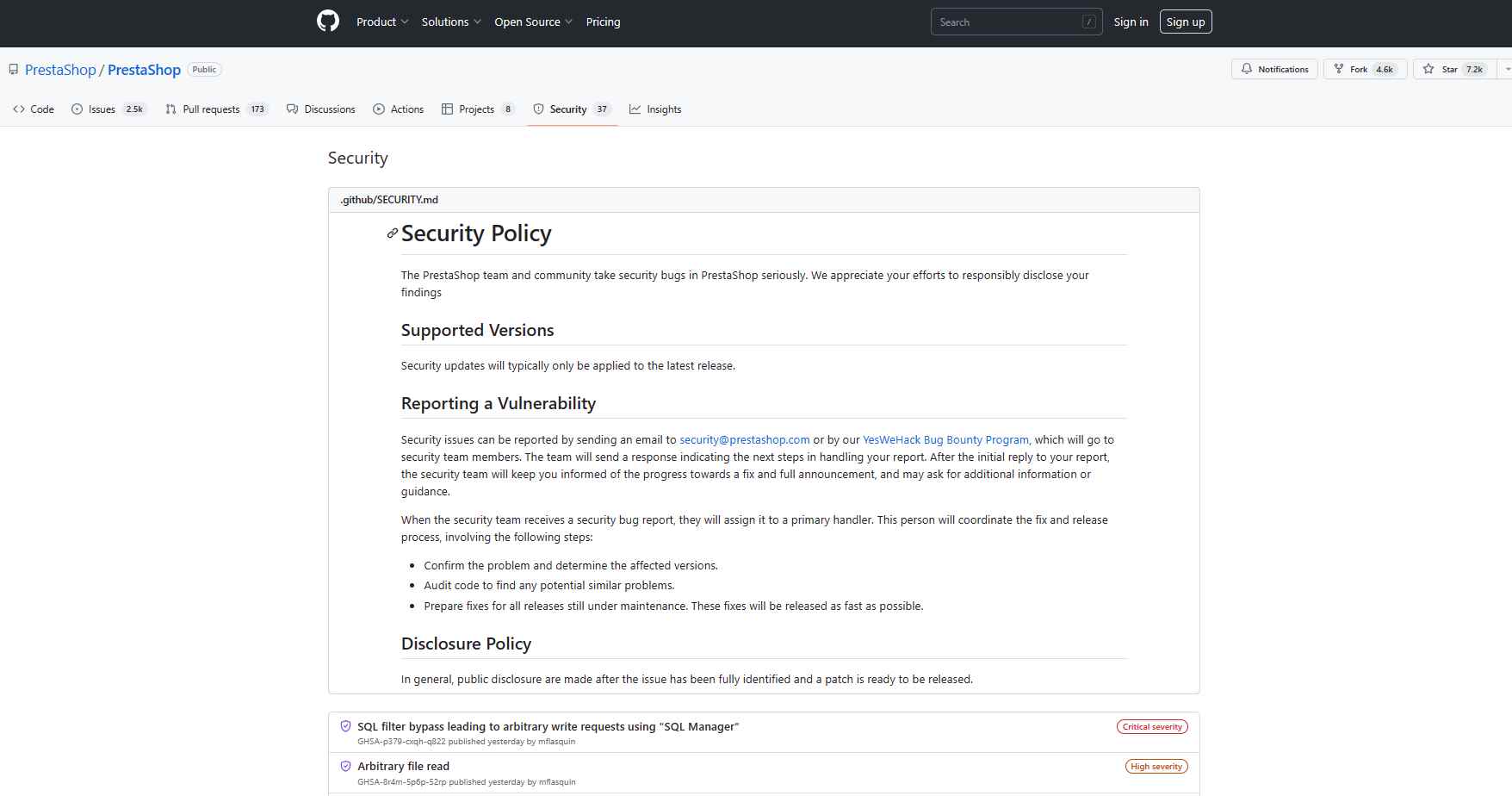Click the High severity label
The image size is (1512, 796).
(x=1156, y=767)
